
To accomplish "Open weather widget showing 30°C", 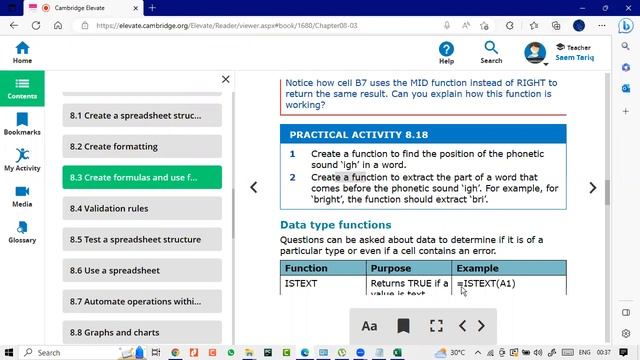I will point(450,352).
